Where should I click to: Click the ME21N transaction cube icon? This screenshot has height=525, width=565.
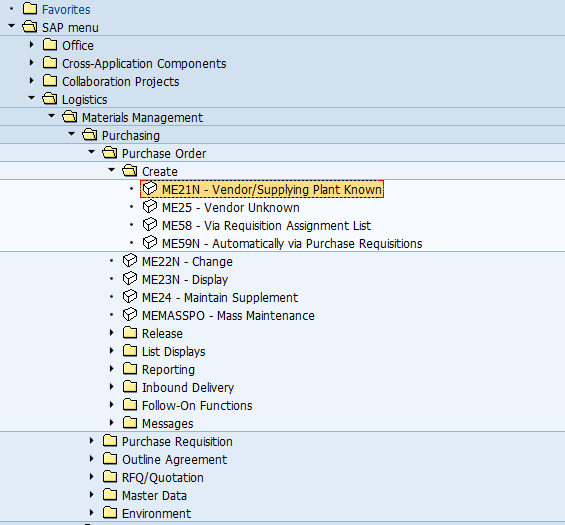pyautogui.click(x=150, y=188)
